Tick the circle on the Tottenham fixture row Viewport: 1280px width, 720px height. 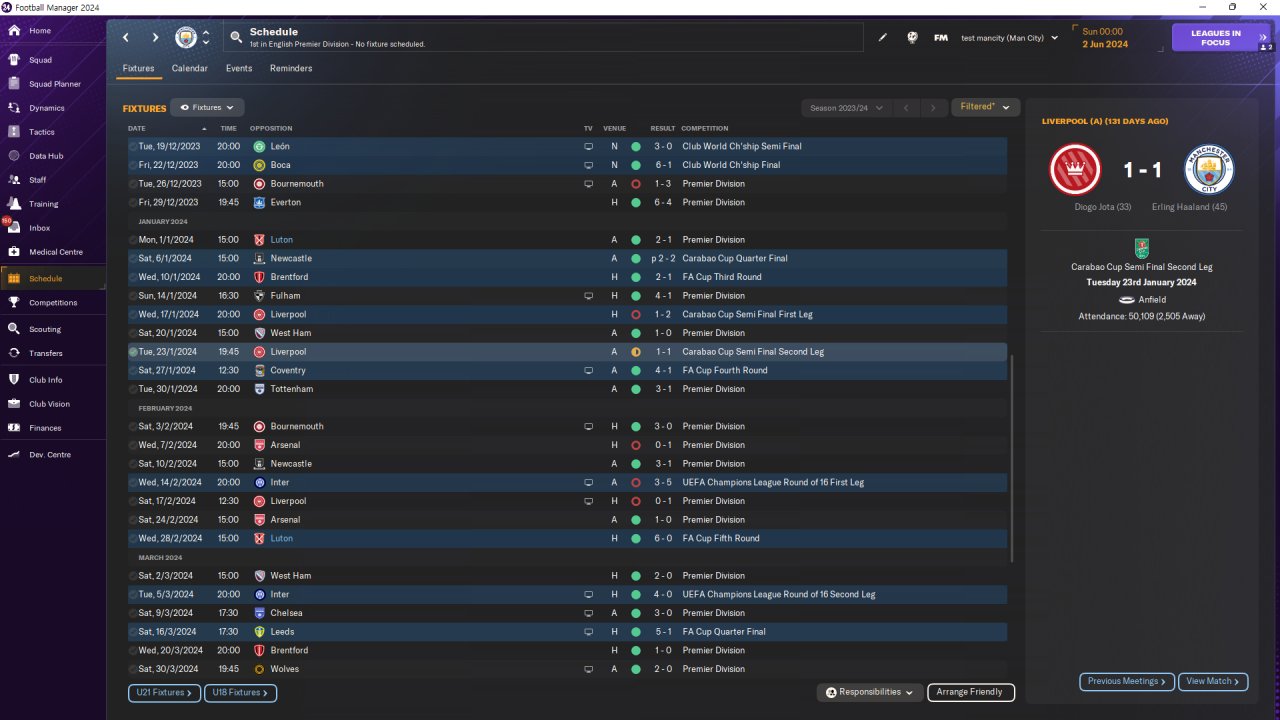point(133,389)
